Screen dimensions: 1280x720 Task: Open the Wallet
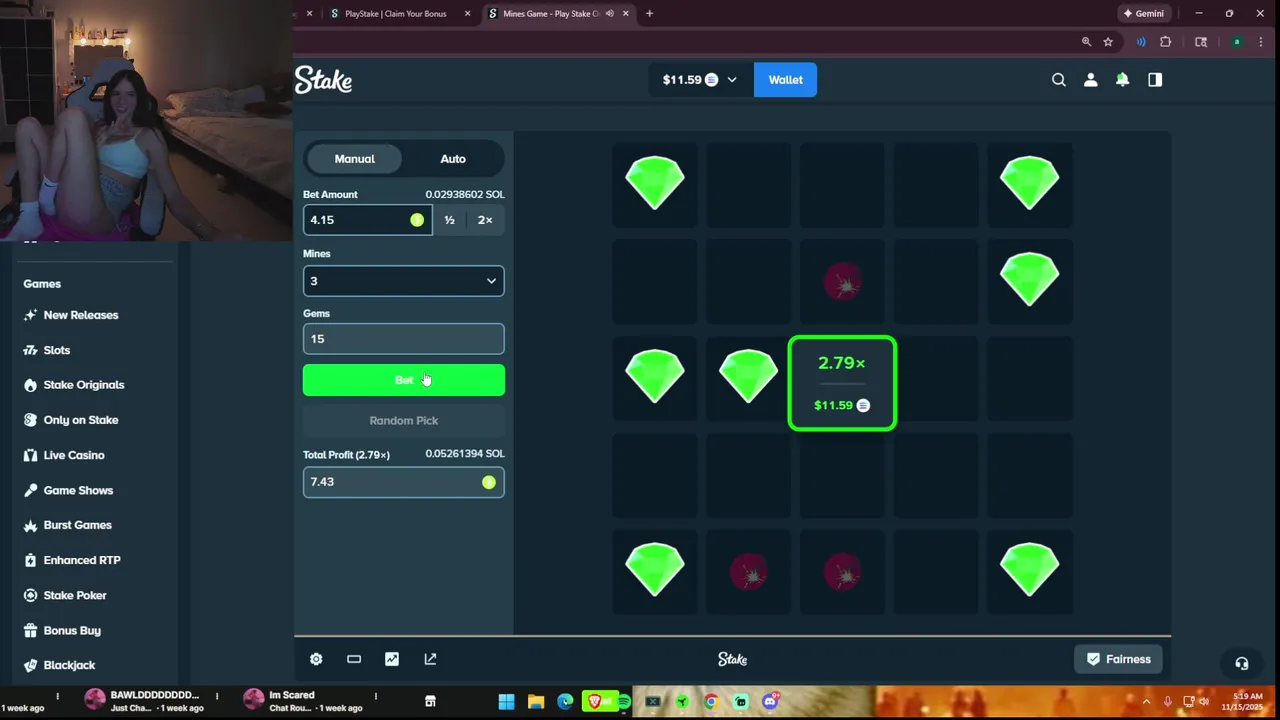[785, 80]
